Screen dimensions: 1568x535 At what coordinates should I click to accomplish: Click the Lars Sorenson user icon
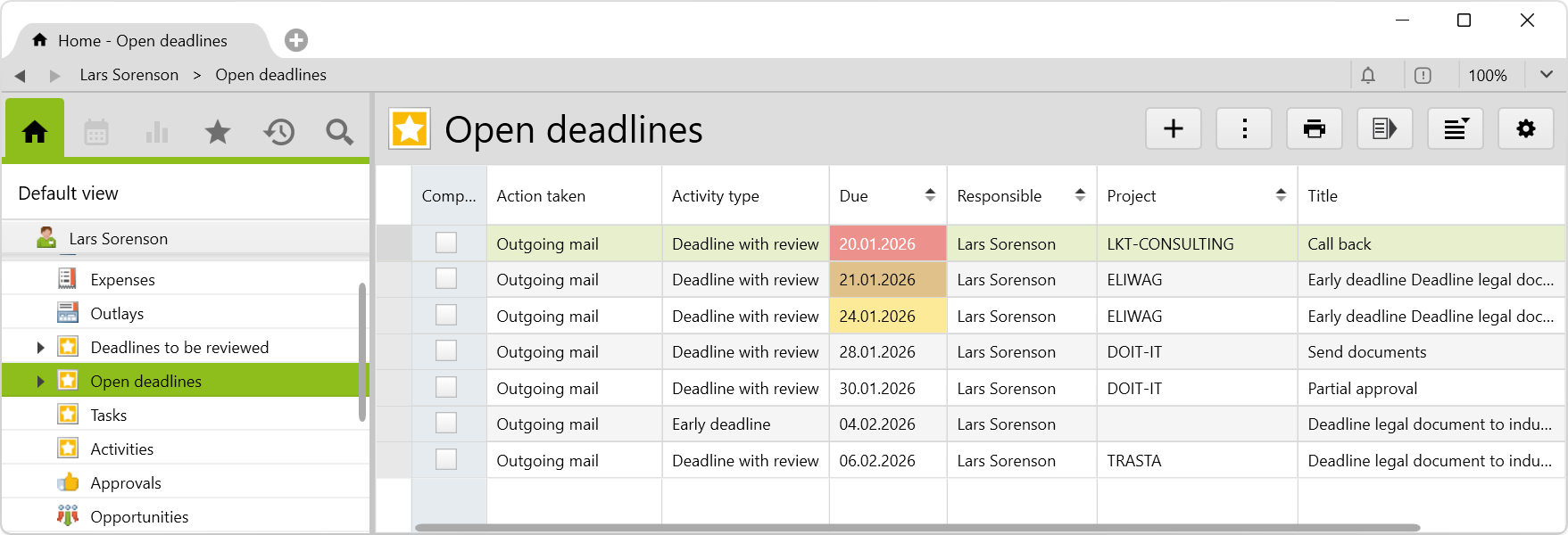pyautogui.click(x=46, y=238)
